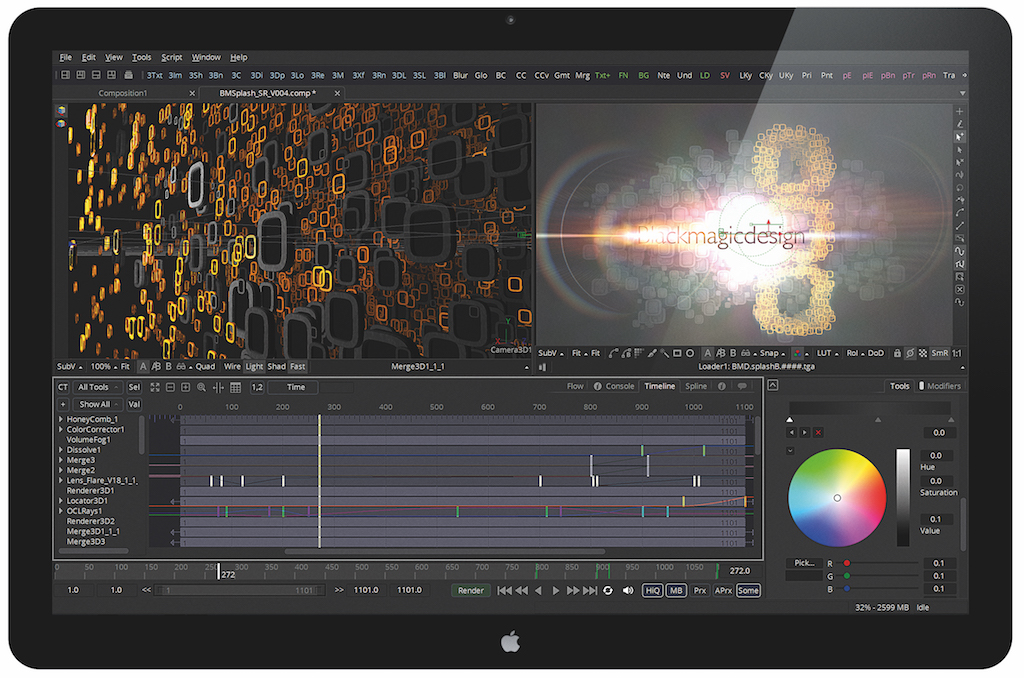Viewport: 1024px width, 678px height.
Task: Select the ellipse mask icon in right viewer
Action: [x=690, y=353]
